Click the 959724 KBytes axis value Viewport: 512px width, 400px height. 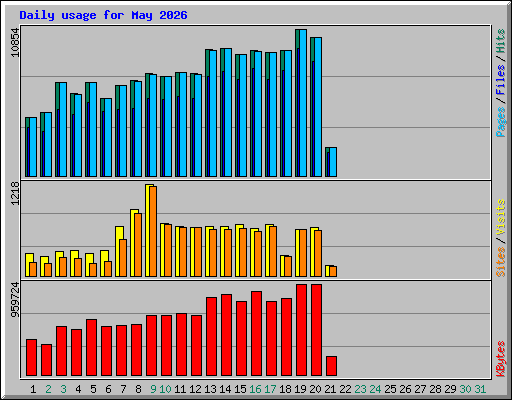coord(15,300)
